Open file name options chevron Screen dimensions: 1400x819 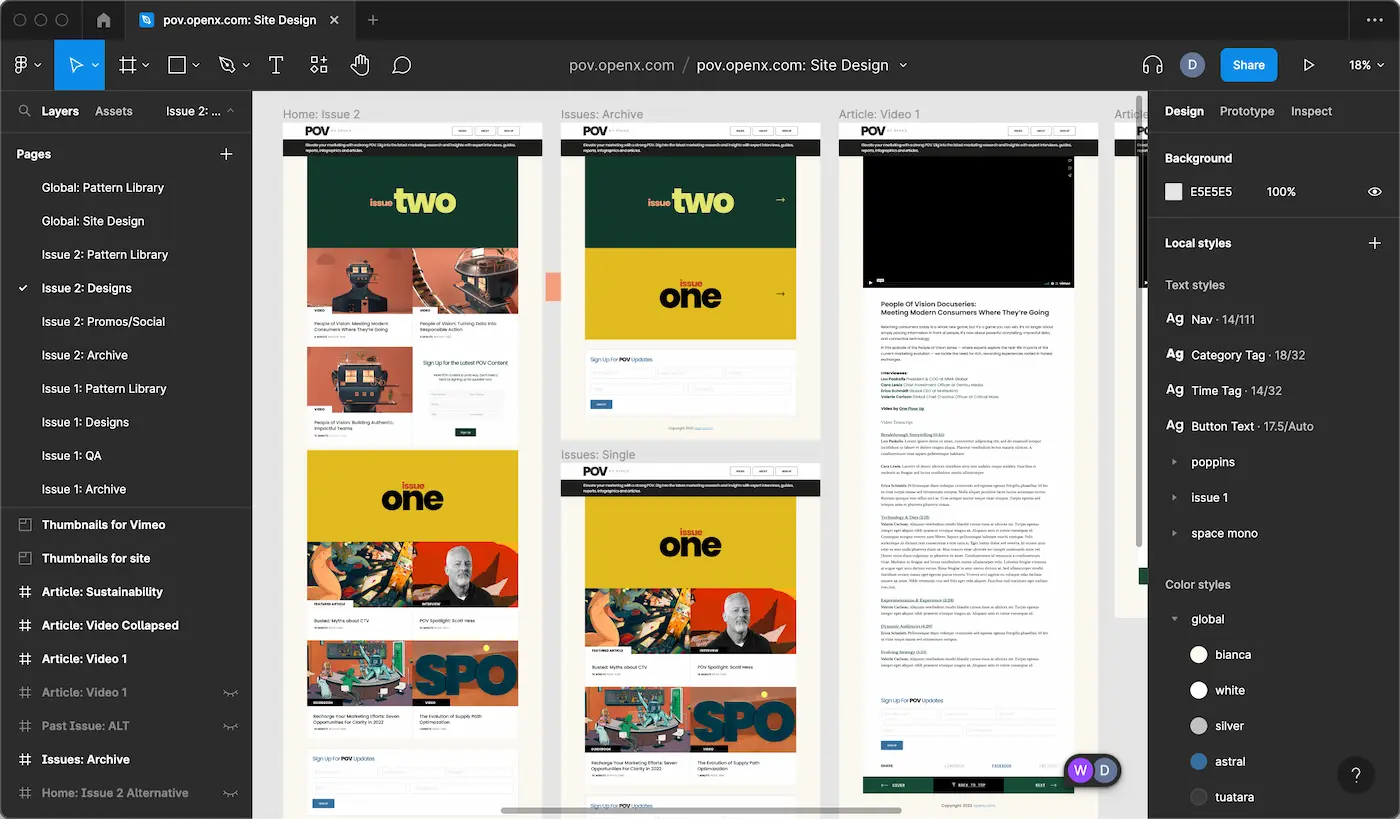pos(904,65)
